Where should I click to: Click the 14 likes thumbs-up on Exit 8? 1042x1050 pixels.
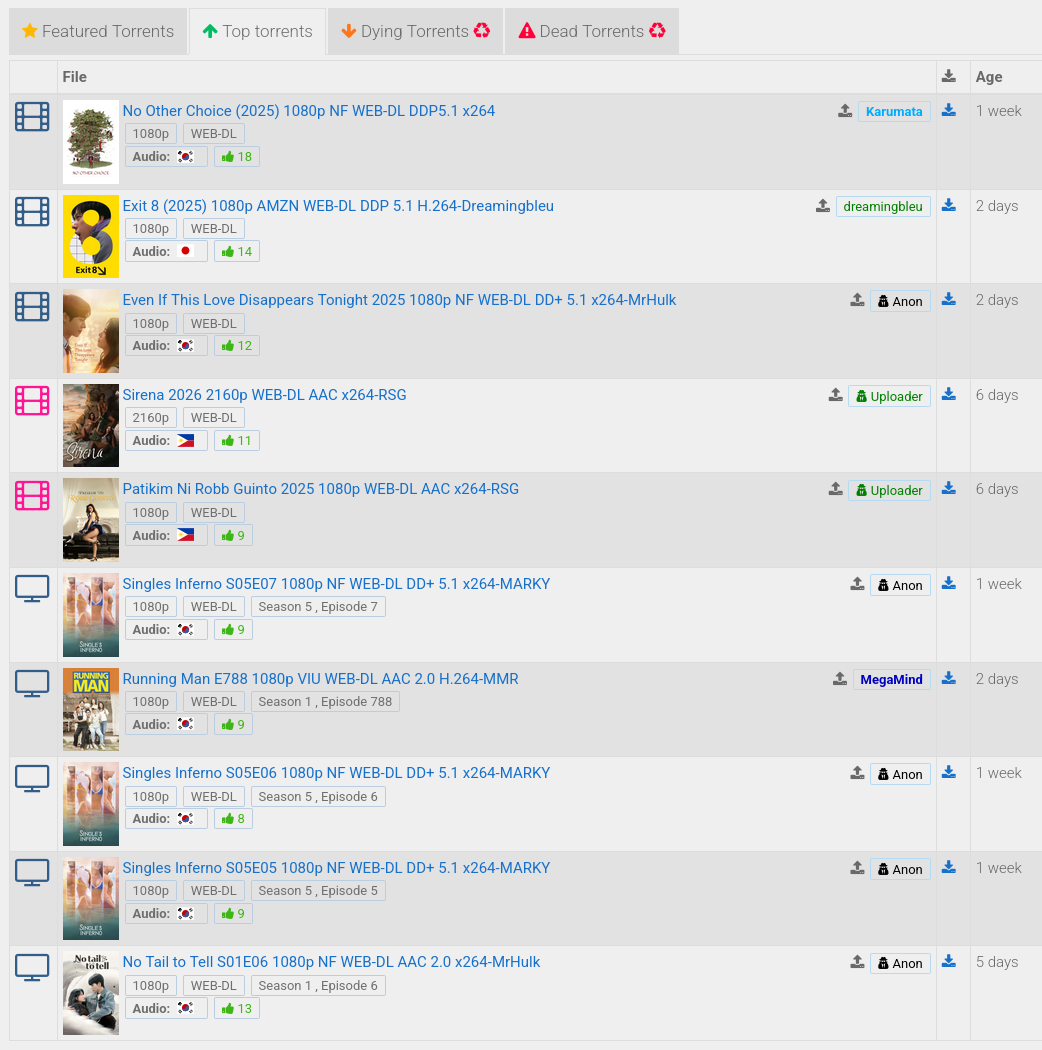point(236,252)
